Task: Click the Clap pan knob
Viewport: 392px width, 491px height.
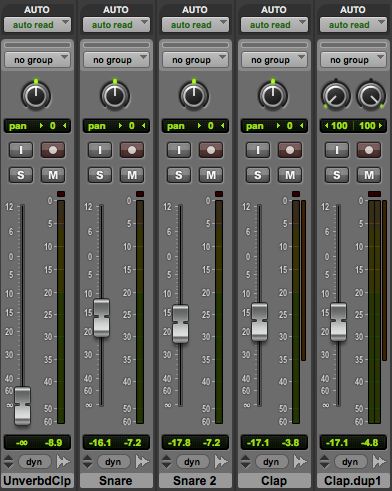Action: tap(273, 96)
